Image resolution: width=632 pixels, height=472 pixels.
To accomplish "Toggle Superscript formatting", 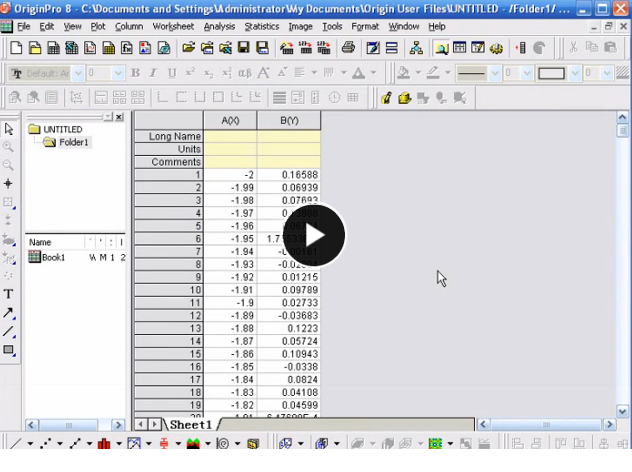I will coord(190,73).
